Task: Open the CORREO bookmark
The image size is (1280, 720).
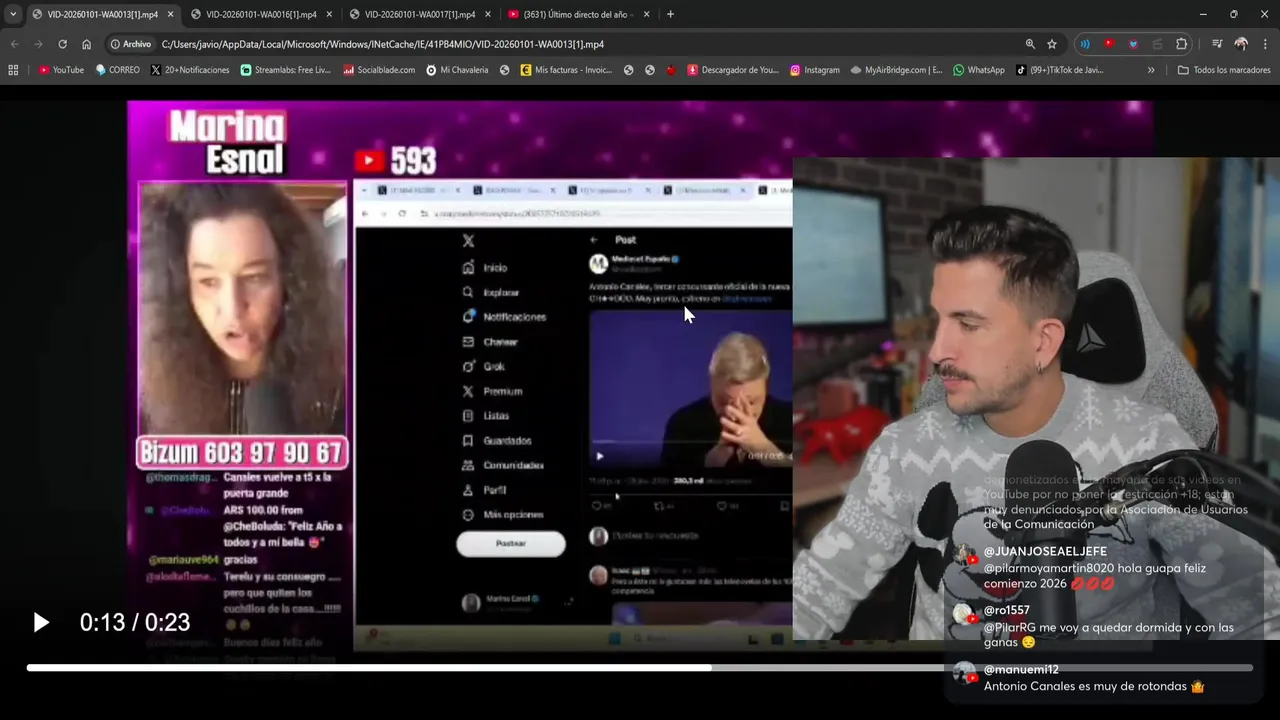Action: (117, 70)
